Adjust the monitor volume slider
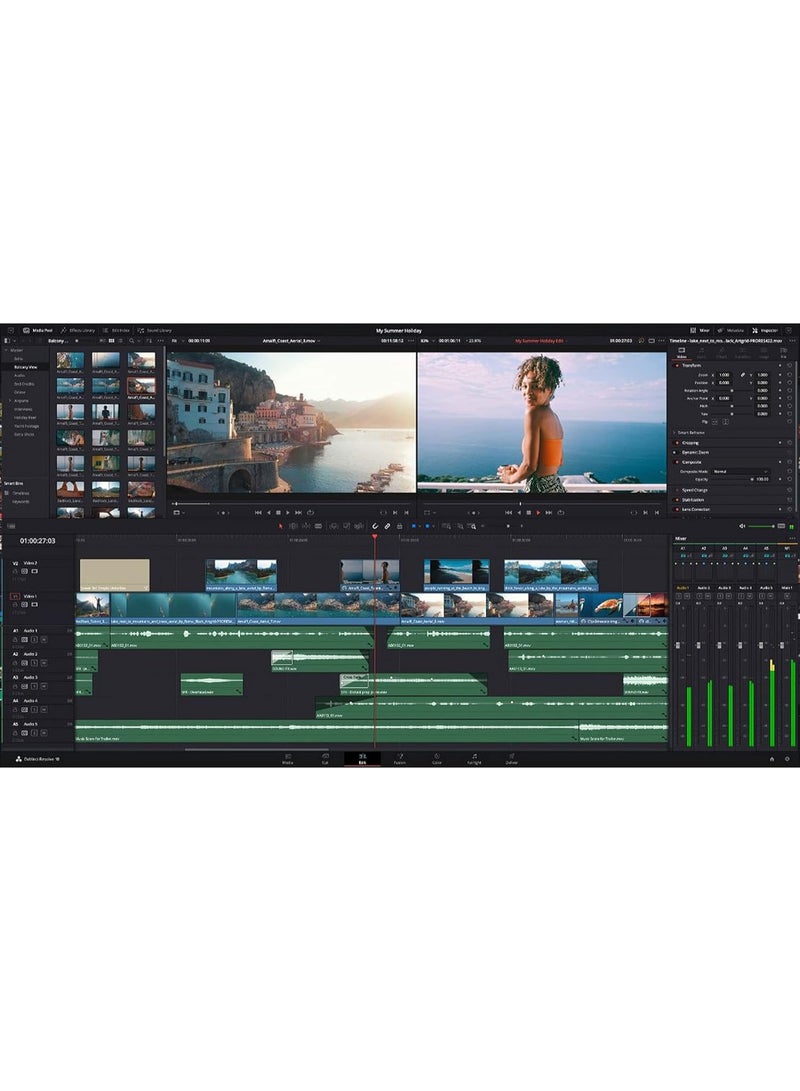800x1091 pixels. (x=762, y=526)
